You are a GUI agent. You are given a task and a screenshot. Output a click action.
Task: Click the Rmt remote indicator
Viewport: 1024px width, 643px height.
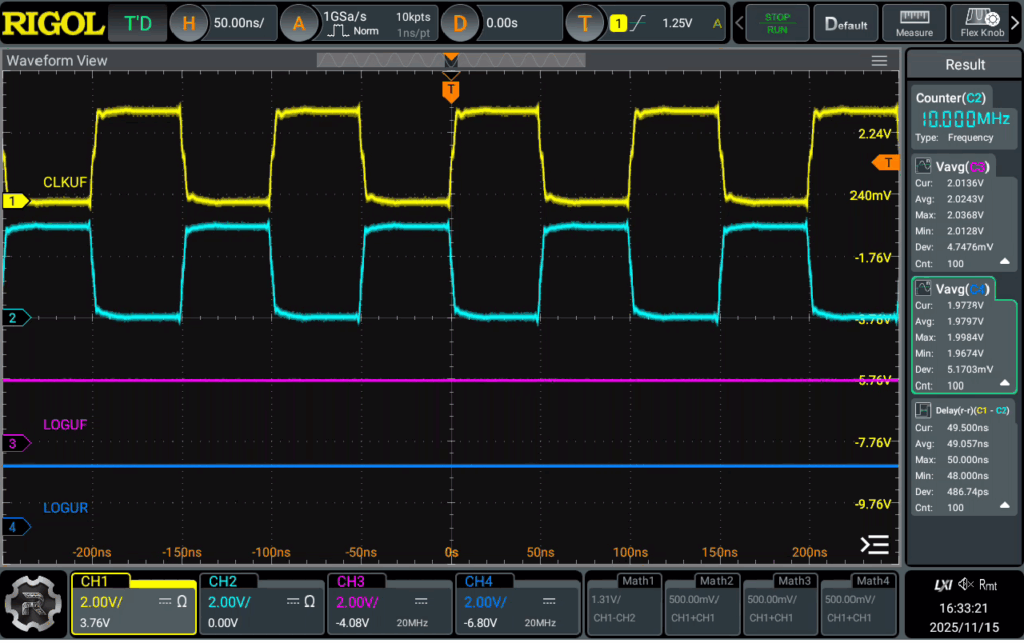coord(988,586)
